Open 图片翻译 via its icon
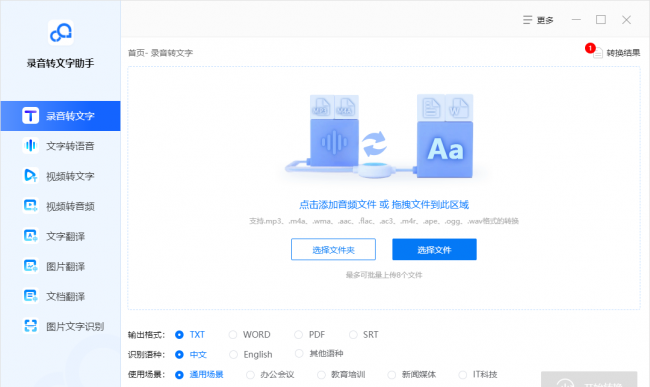Viewport: 650px width, 387px height. click(30, 266)
